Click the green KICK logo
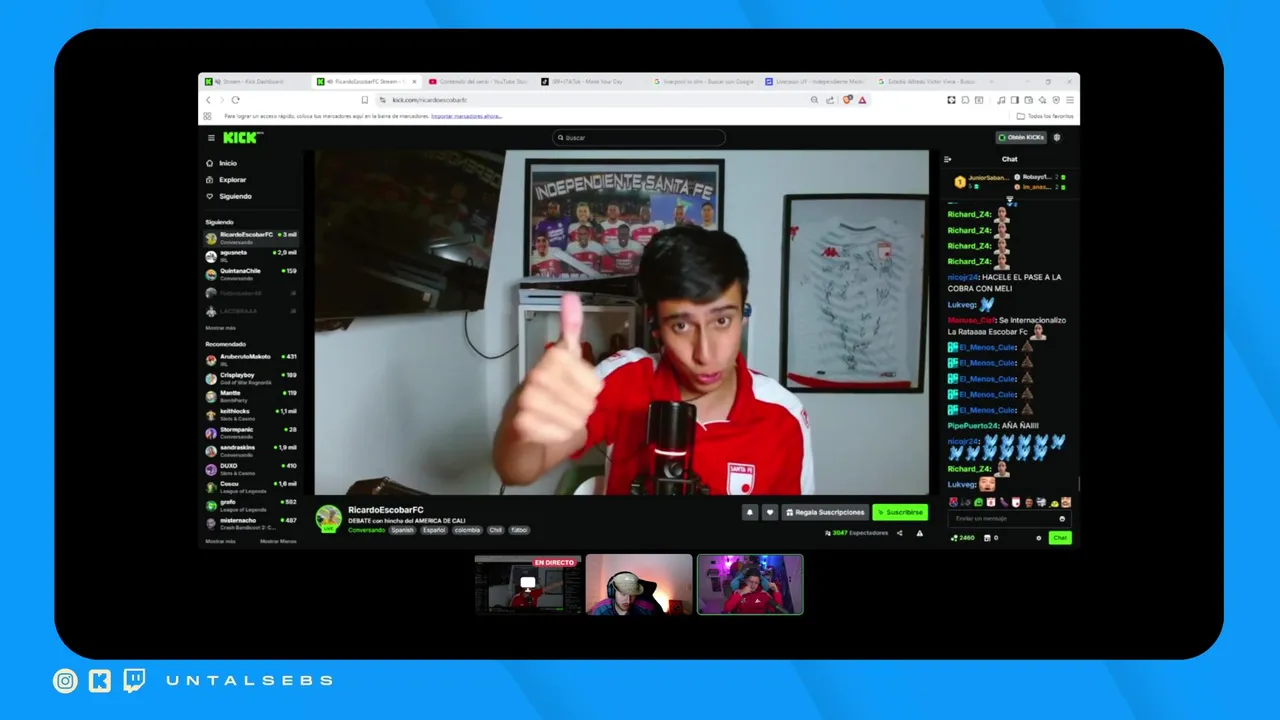This screenshot has height=720, width=1280. point(241,138)
